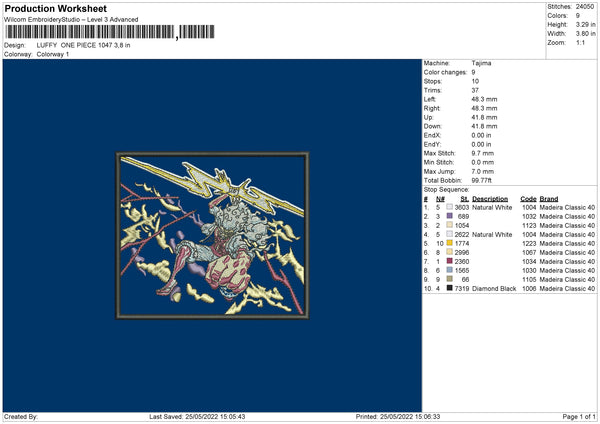Select the light blue swatch coded 1030

(449, 270)
